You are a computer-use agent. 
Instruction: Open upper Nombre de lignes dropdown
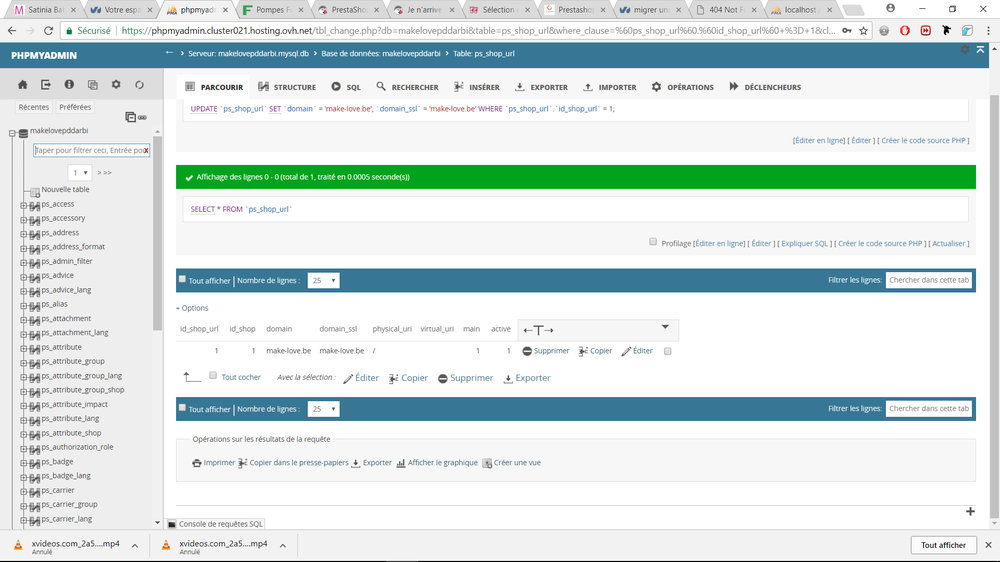(323, 280)
